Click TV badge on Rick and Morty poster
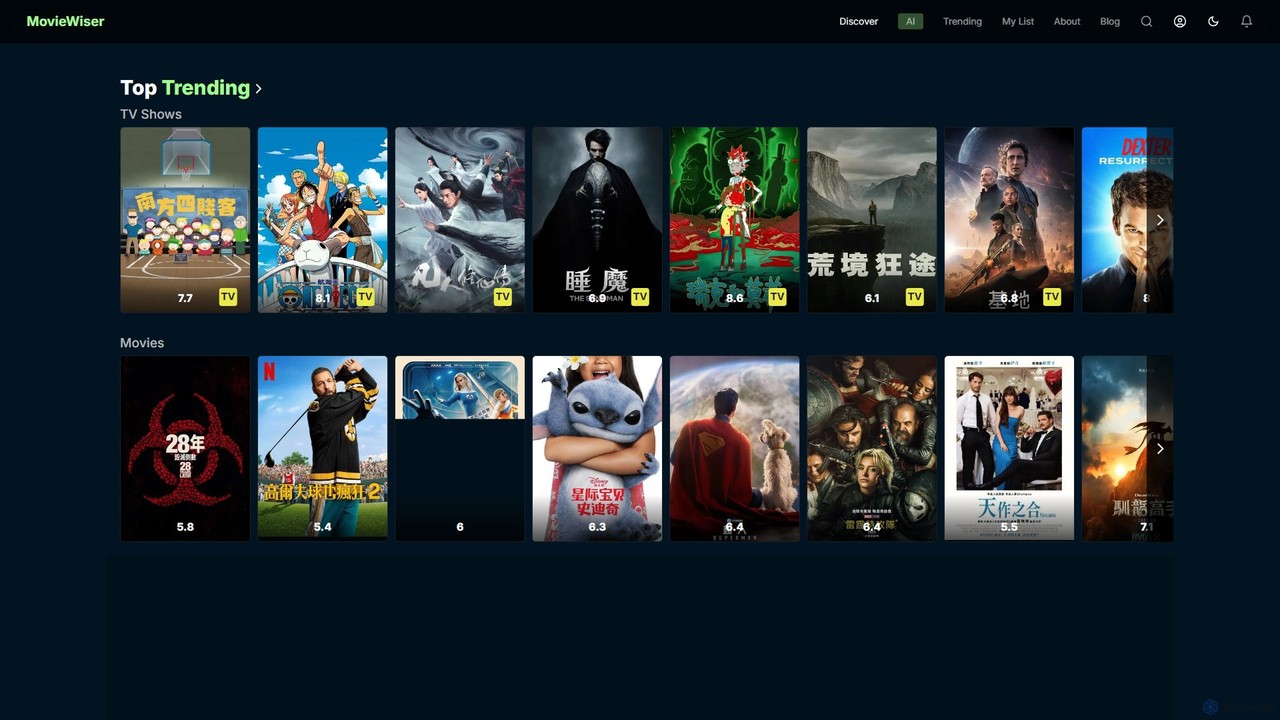The width and height of the screenshot is (1280, 720). coord(777,297)
